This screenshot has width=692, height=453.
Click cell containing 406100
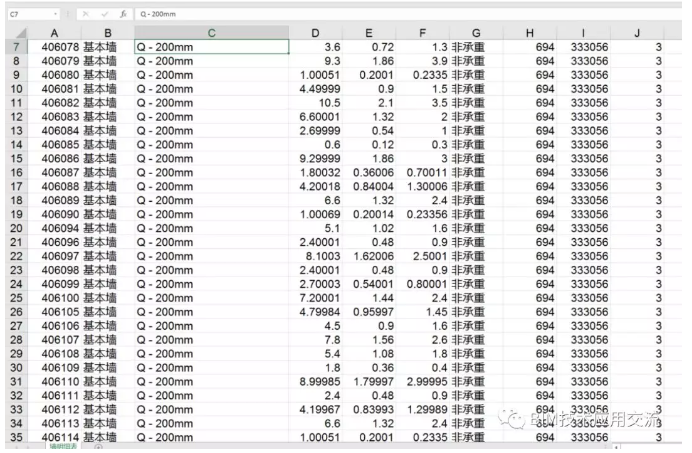[x=55, y=298]
